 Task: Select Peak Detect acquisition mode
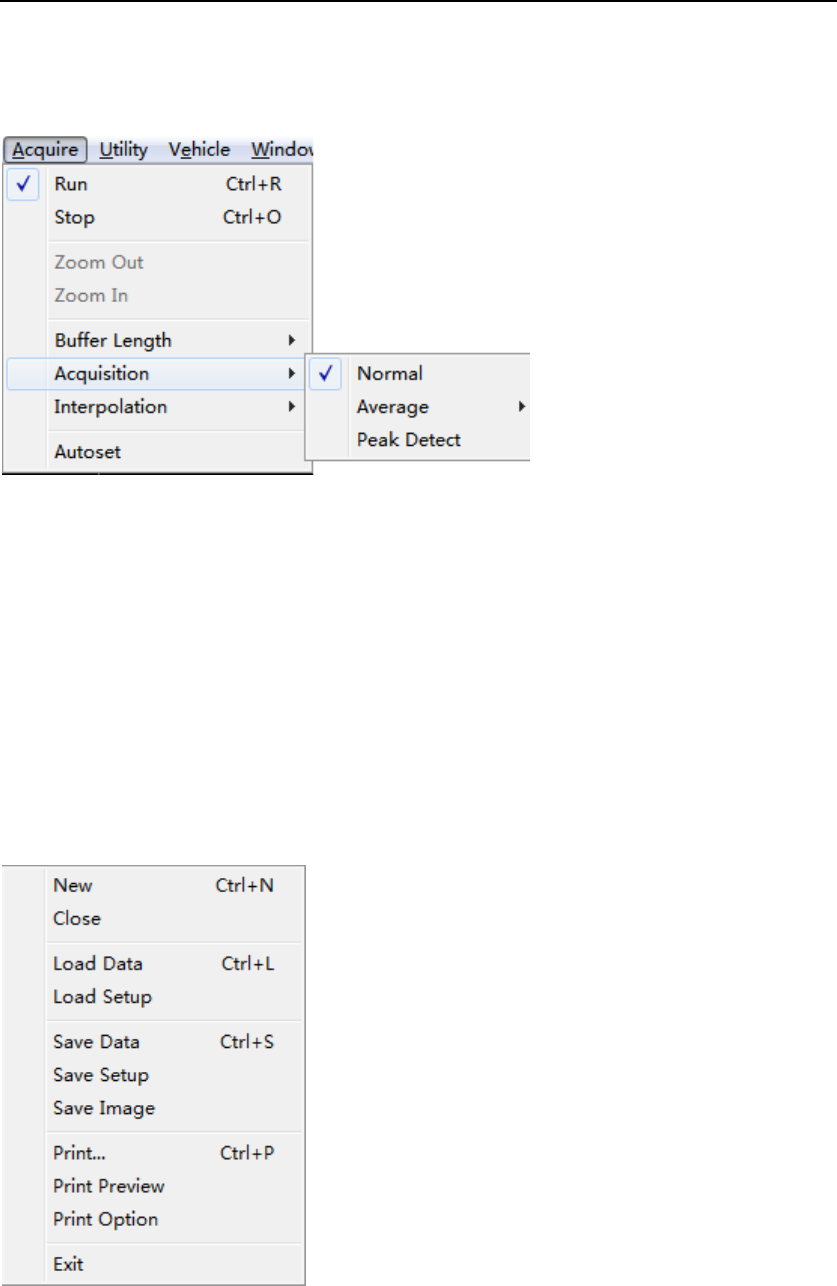click(x=418, y=439)
